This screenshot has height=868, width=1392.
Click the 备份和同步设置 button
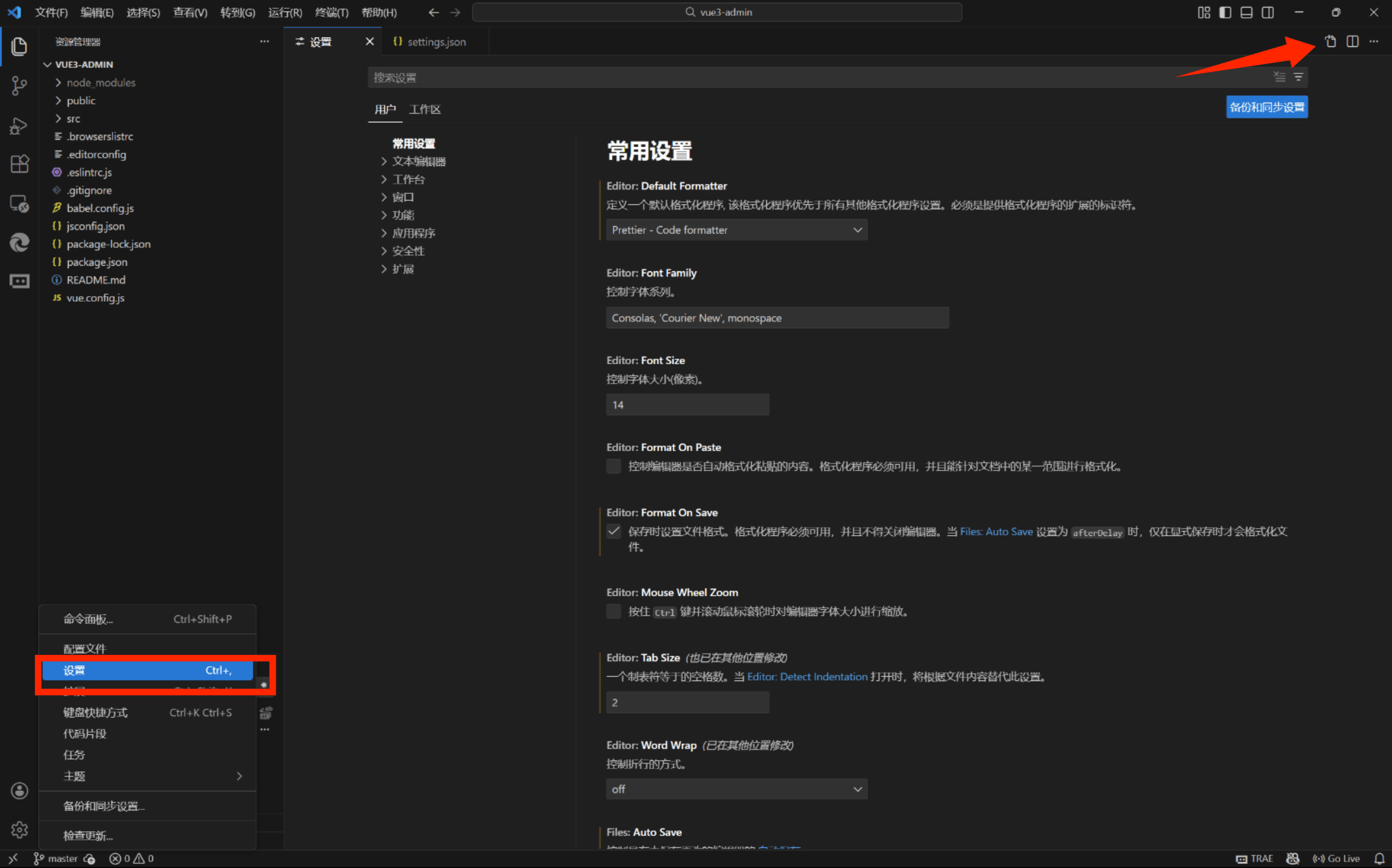pos(1267,107)
